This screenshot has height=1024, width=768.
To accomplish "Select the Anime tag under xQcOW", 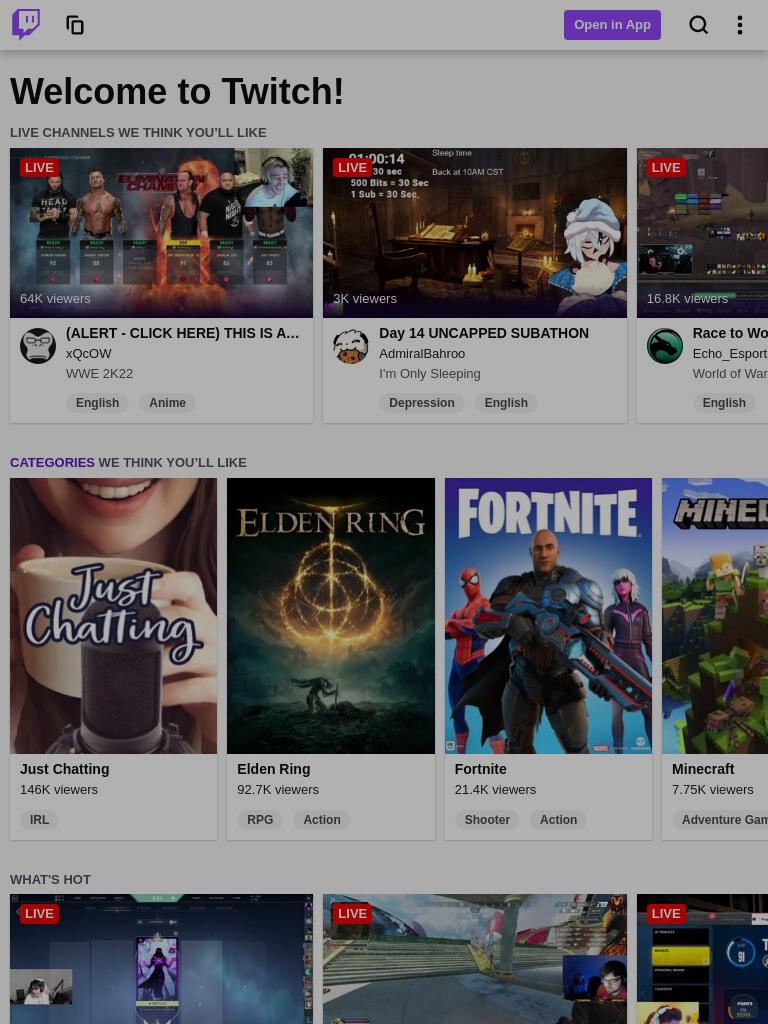I will [167, 403].
